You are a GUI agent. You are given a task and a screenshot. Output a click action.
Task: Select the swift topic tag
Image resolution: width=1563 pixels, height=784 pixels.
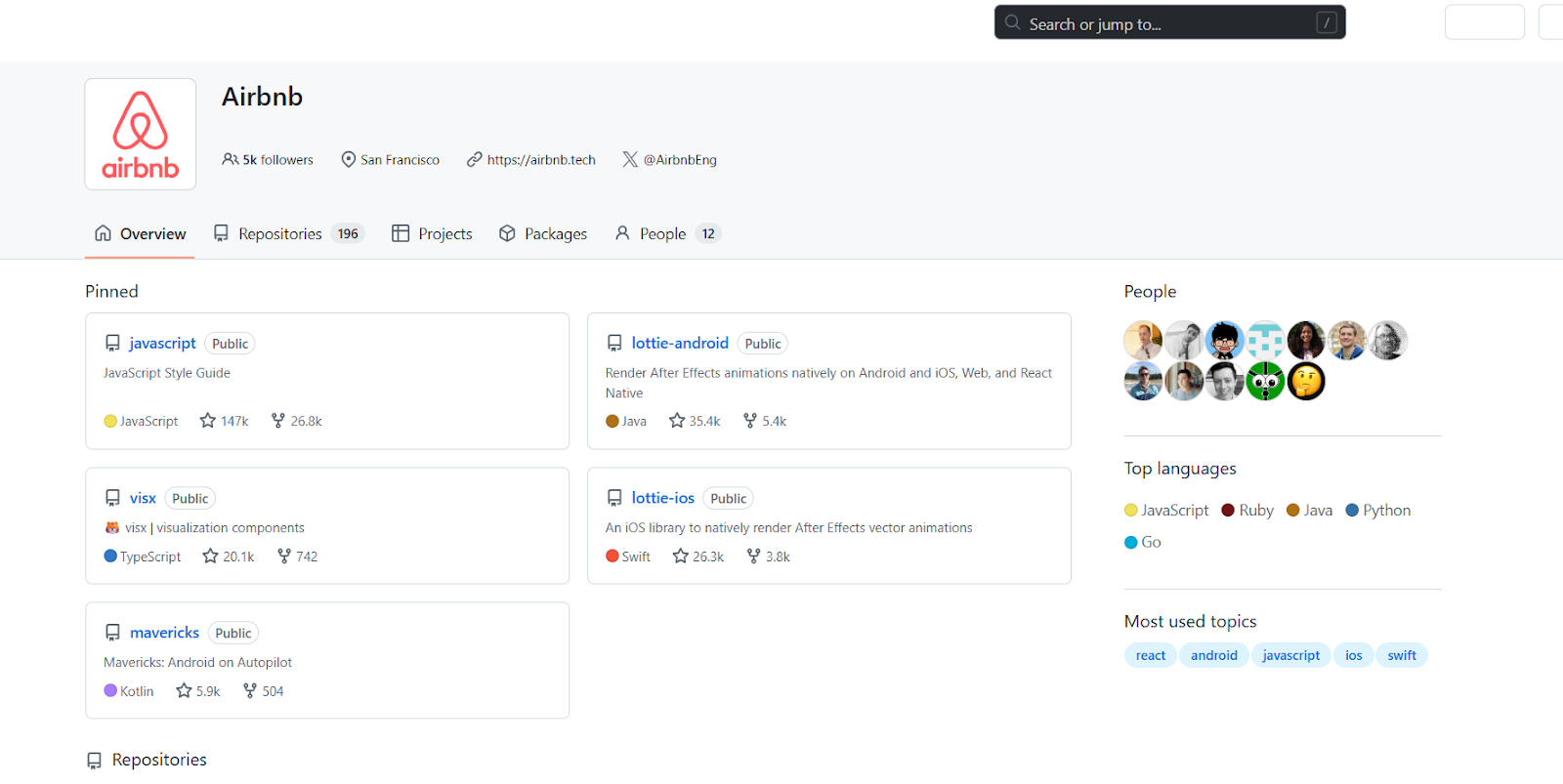click(1401, 655)
